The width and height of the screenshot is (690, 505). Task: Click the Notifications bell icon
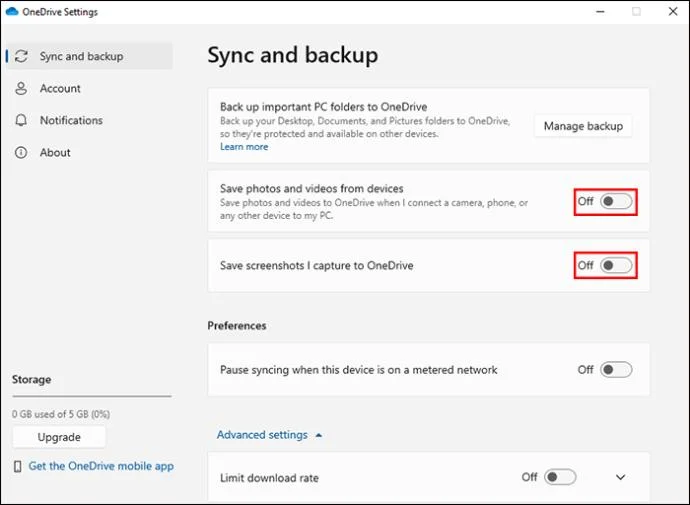tap(21, 120)
